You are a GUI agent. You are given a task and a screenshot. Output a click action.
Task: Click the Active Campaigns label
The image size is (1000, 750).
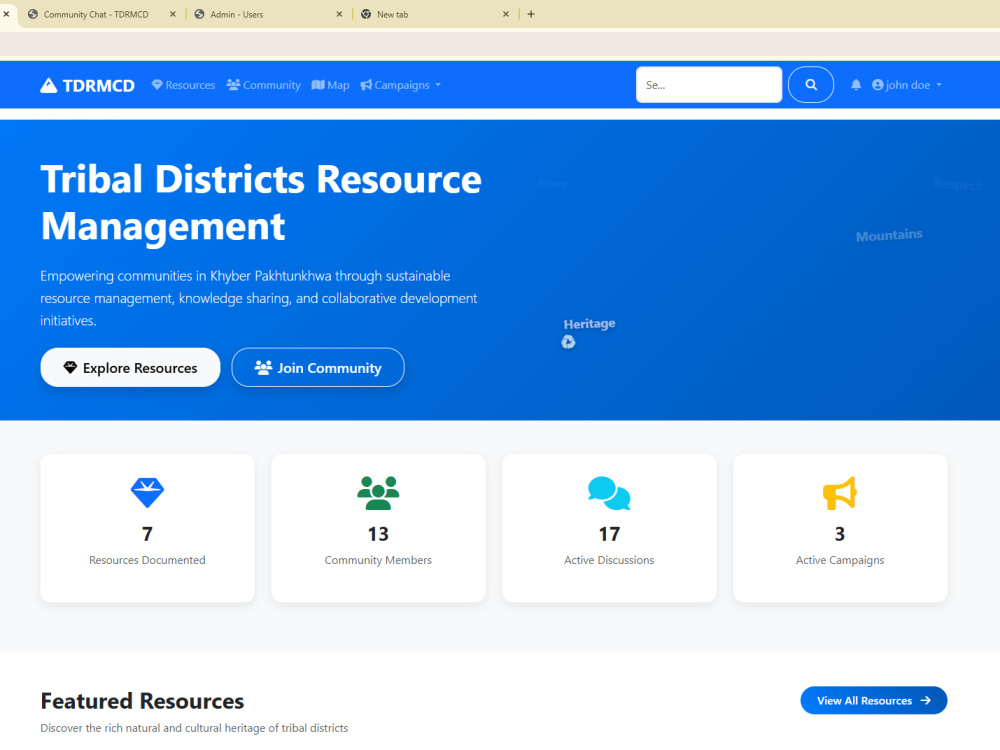click(x=840, y=560)
